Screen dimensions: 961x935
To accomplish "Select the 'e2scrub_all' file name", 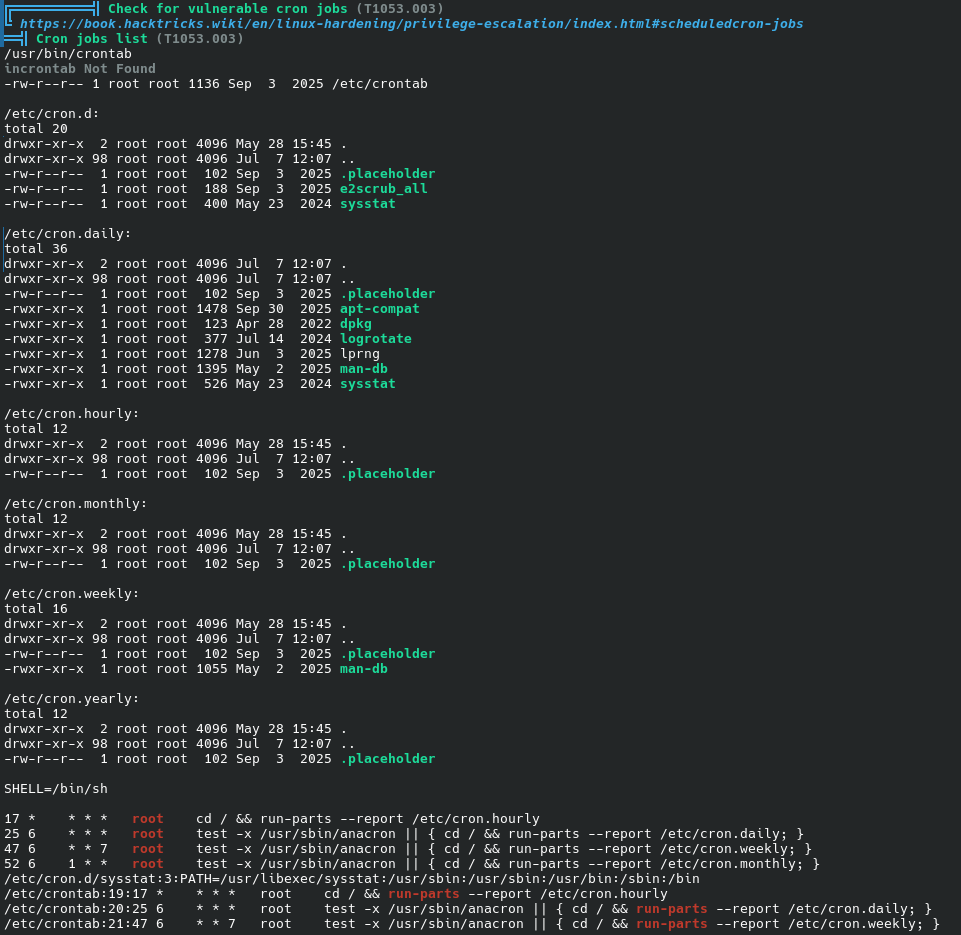I will click(384, 189).
